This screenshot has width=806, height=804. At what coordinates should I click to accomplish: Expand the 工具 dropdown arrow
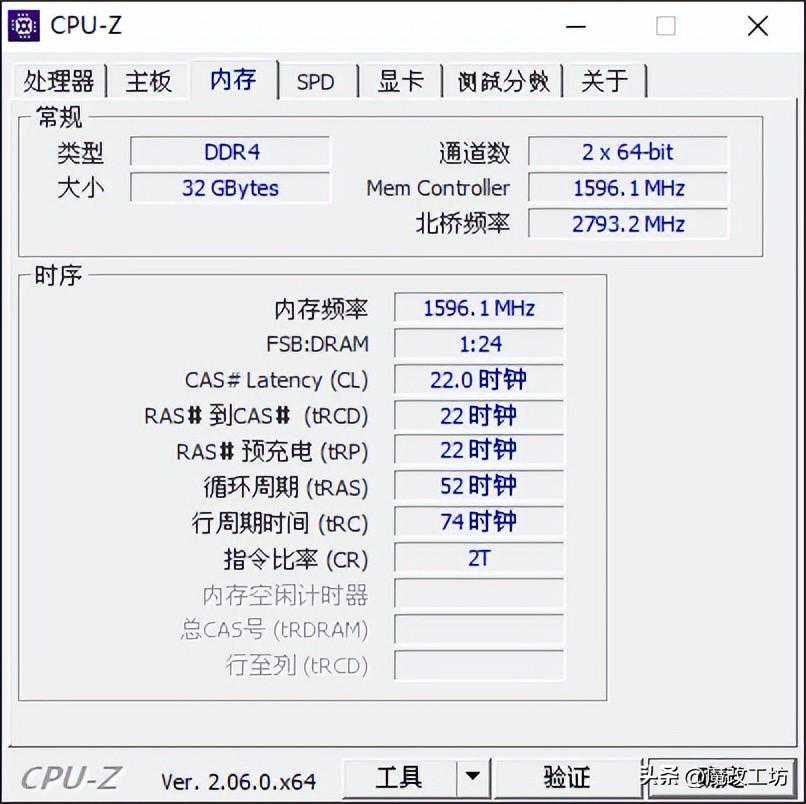point(472,777)
